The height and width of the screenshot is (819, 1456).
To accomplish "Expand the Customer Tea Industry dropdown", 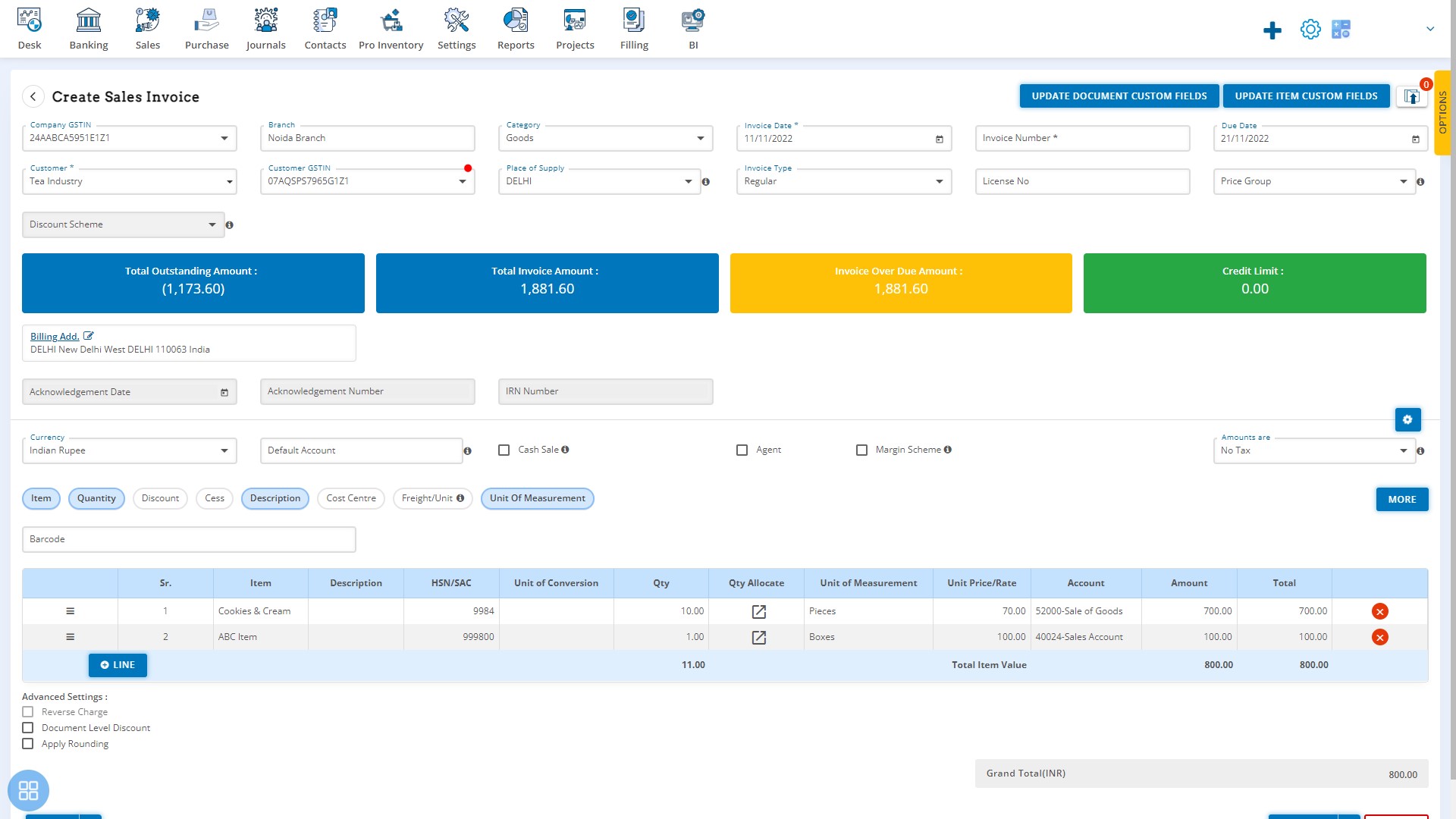I will point(229,182).
